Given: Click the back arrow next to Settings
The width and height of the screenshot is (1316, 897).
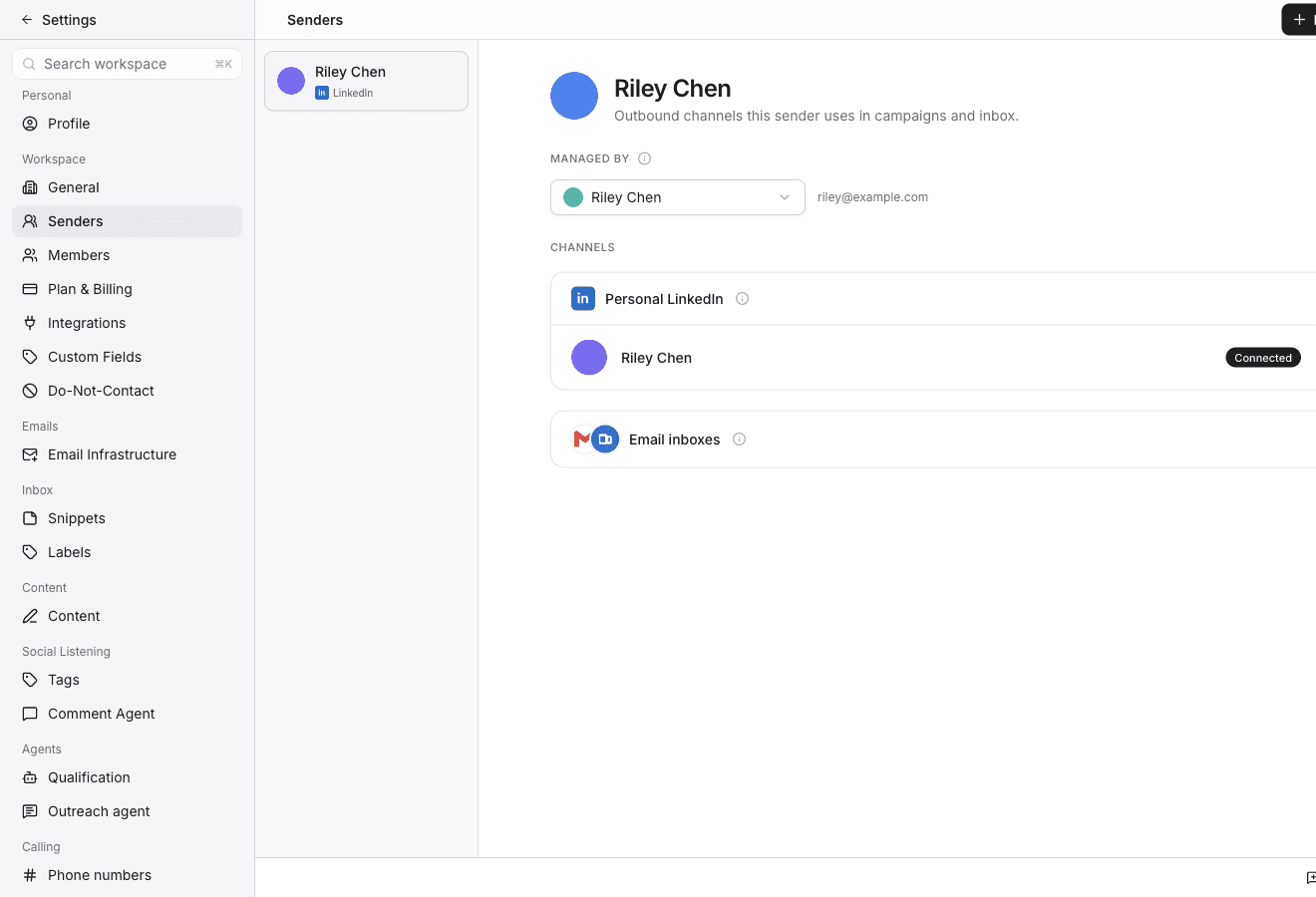Looking at the screenshot, I should point(27,20).
